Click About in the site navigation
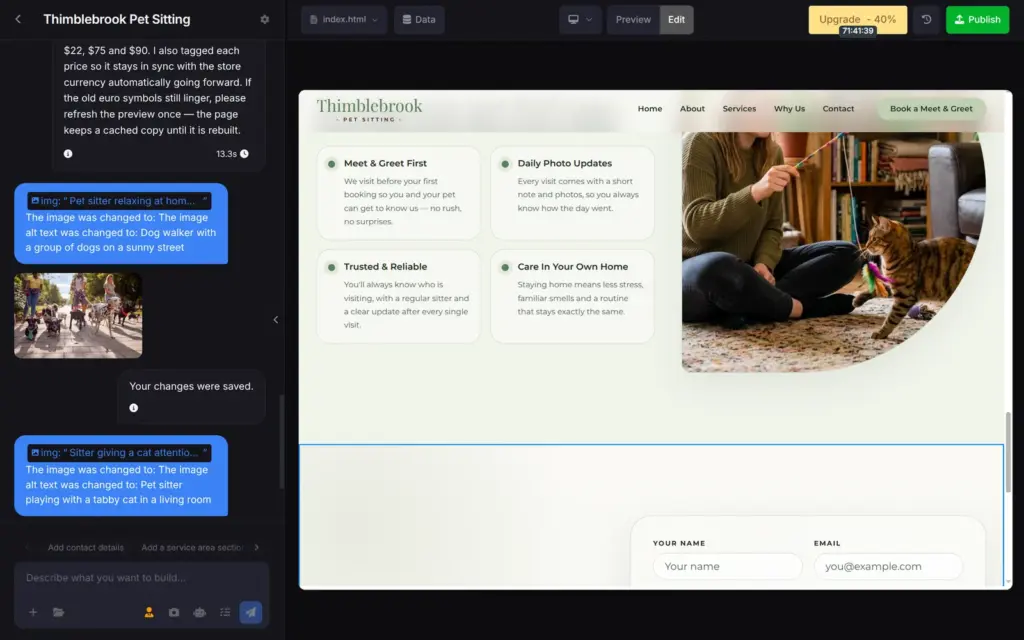1024x640 pixels. (x=692, y=109)
